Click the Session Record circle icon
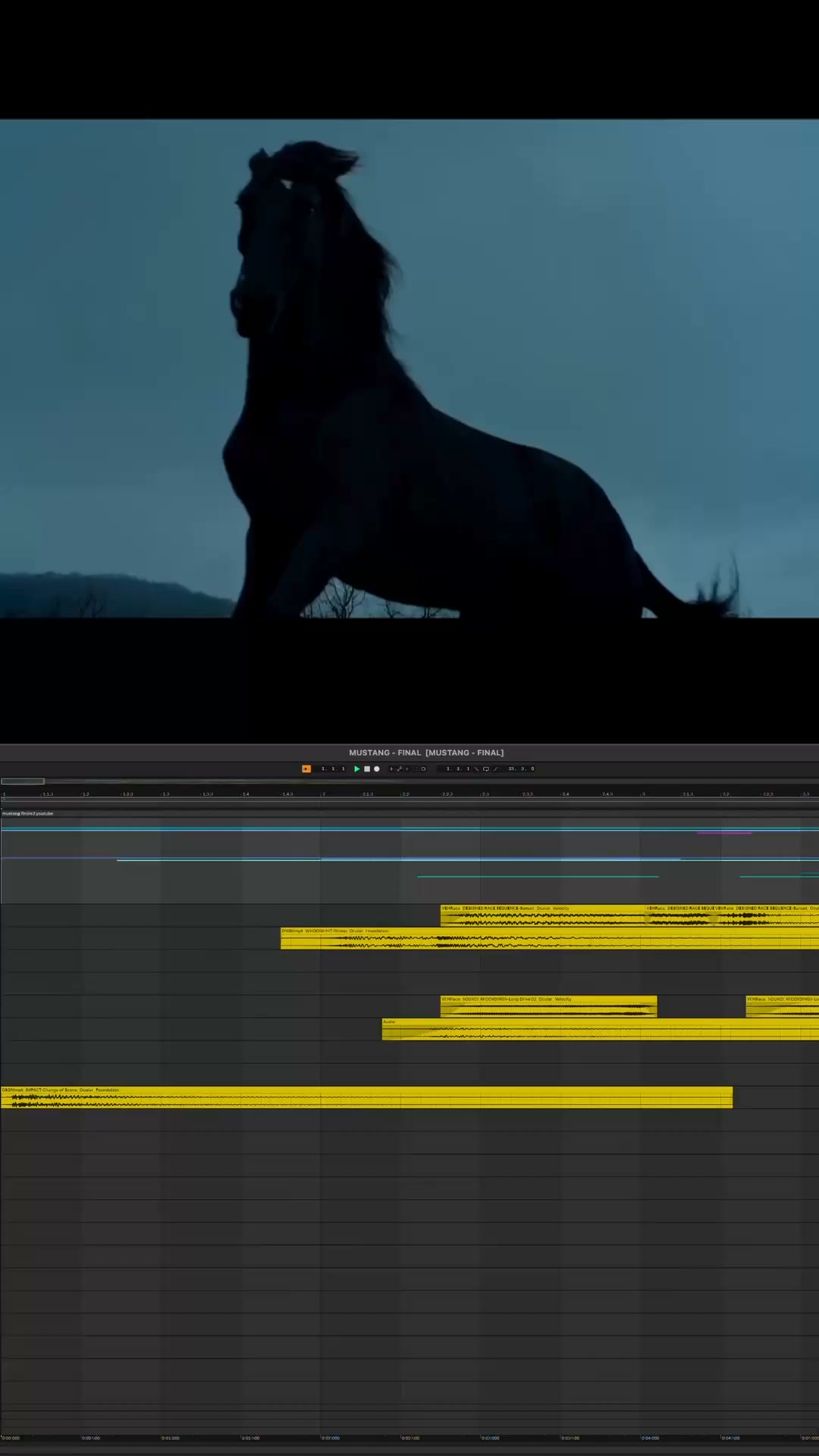This screenshot has width=819, height=1456. point(423,769)
